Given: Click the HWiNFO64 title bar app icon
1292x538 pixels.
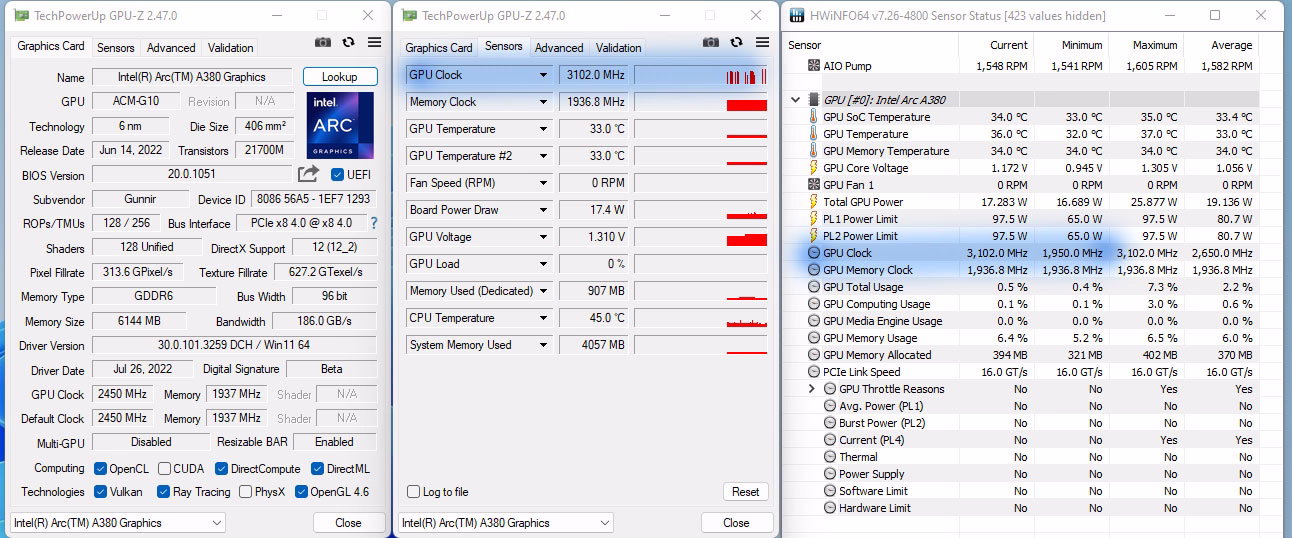Looking at the screenshot, I should (797, 15).
